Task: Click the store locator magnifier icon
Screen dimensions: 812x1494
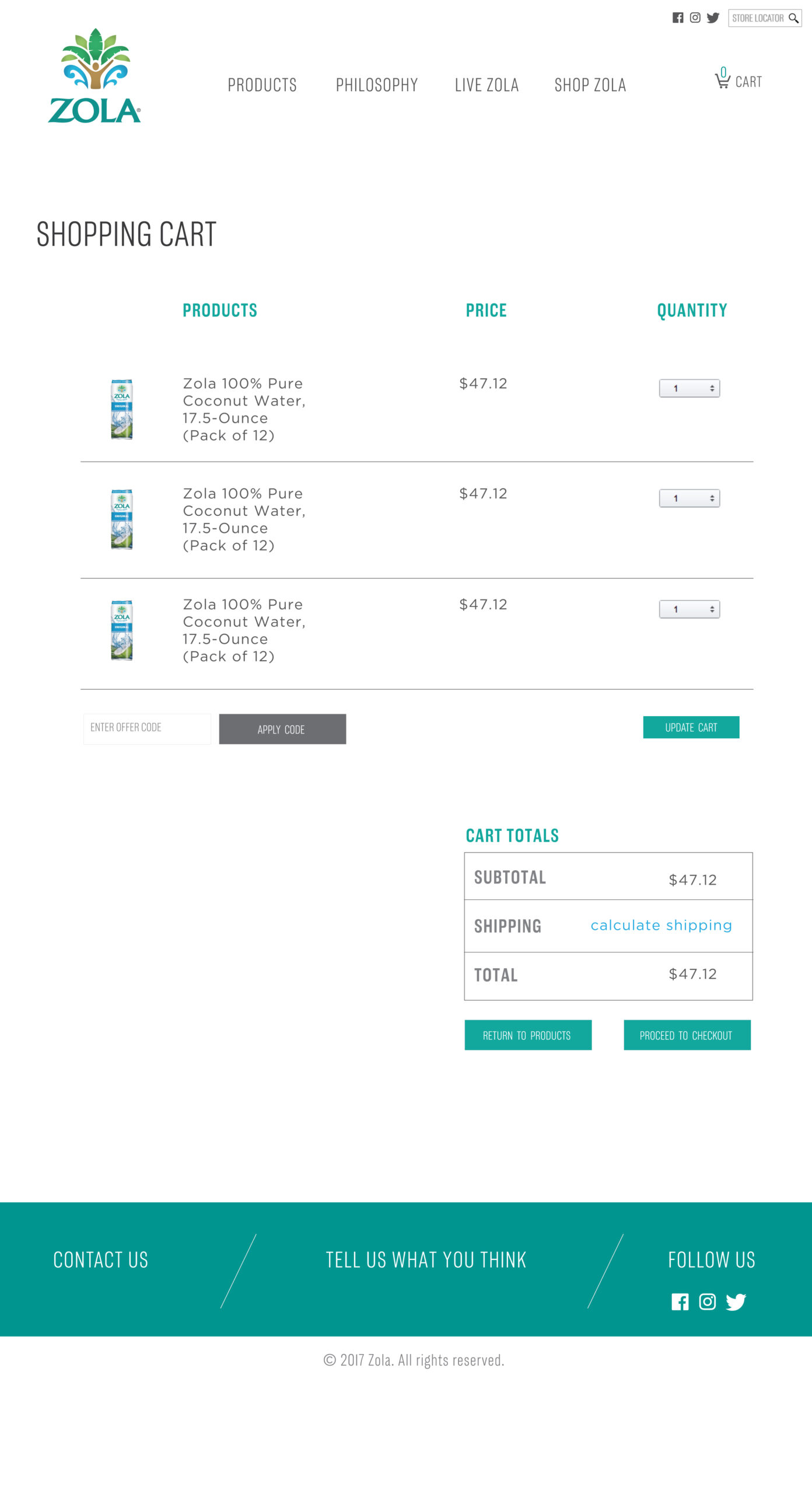Action: (x=793, y=18)
